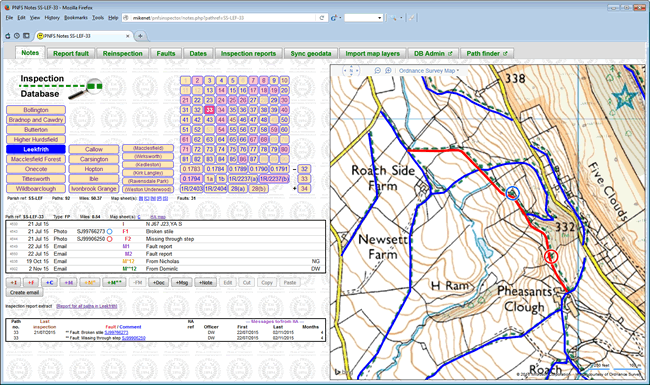Viewport: 650px width, 385px height.
Task: Click the +Msg button
Action: 181,283
